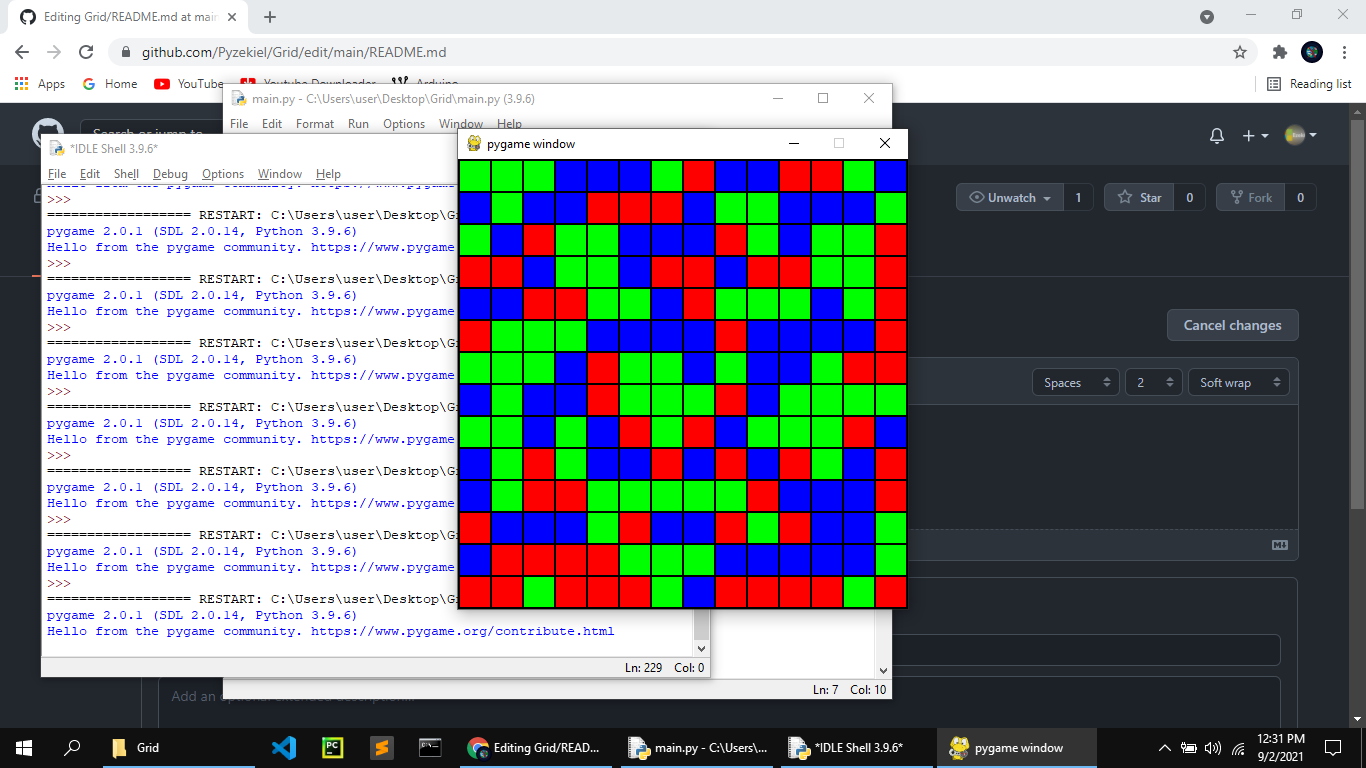Open the Wi-Fi network tray icon
The image size is (1366, 768).
tap(1238, 748)
